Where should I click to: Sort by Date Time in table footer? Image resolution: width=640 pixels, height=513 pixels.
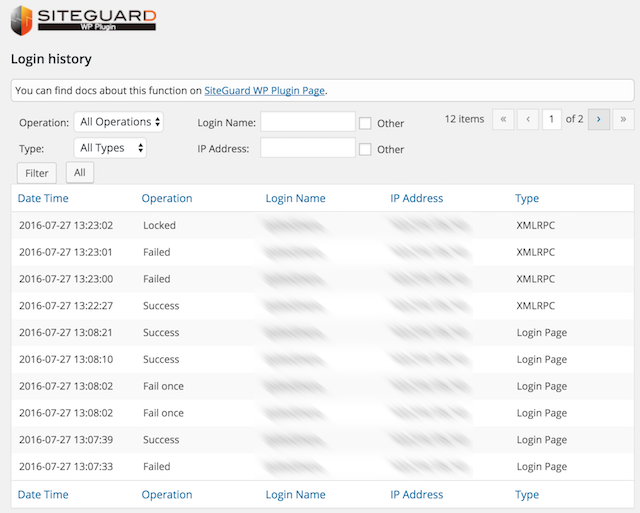tap(43, 495)
